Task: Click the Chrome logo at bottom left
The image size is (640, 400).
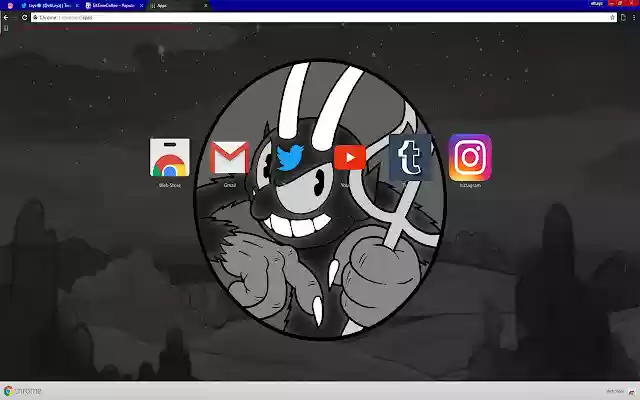Action: (23, 391)
